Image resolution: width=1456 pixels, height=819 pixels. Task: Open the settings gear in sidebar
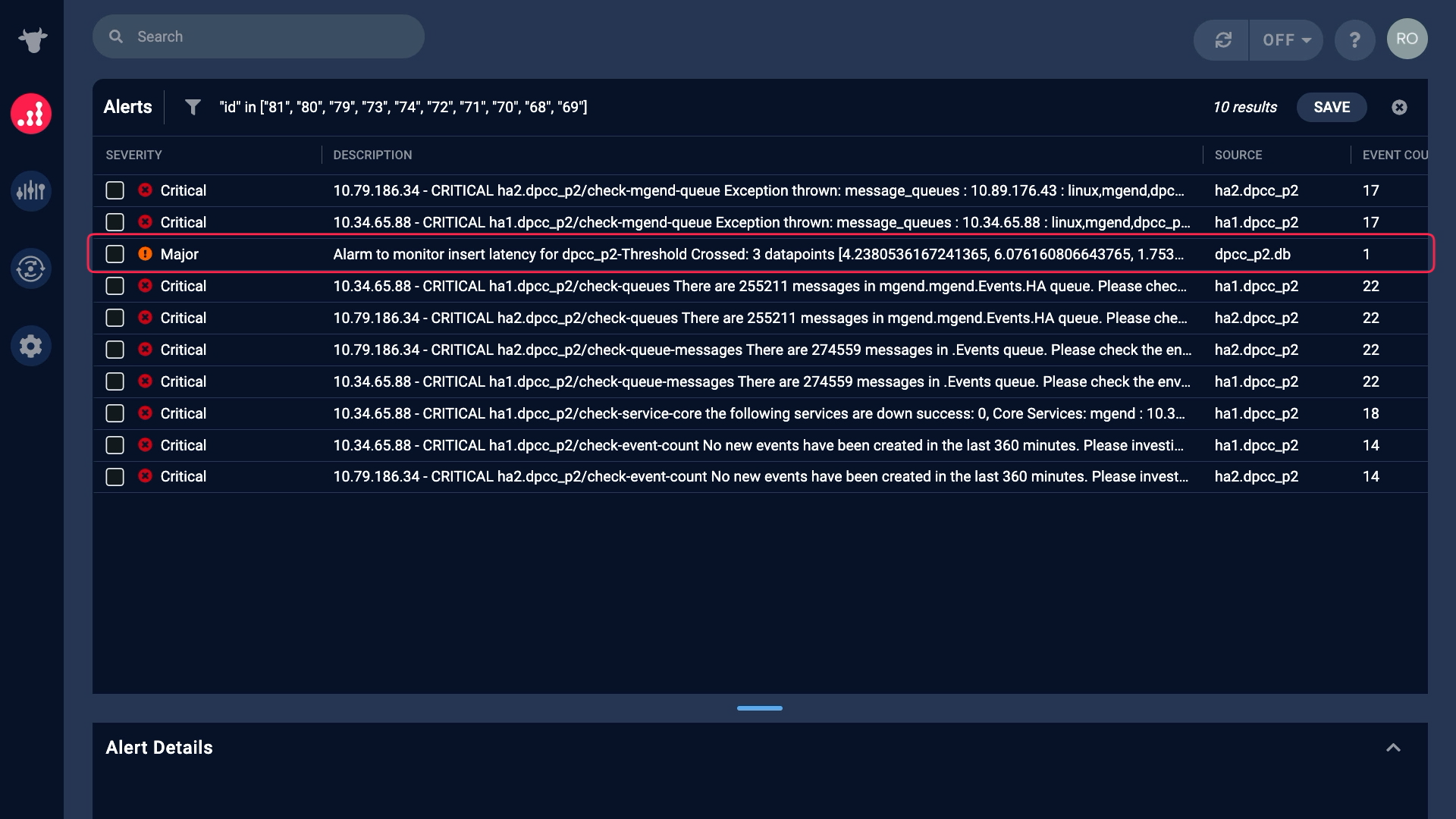[31, 346]
